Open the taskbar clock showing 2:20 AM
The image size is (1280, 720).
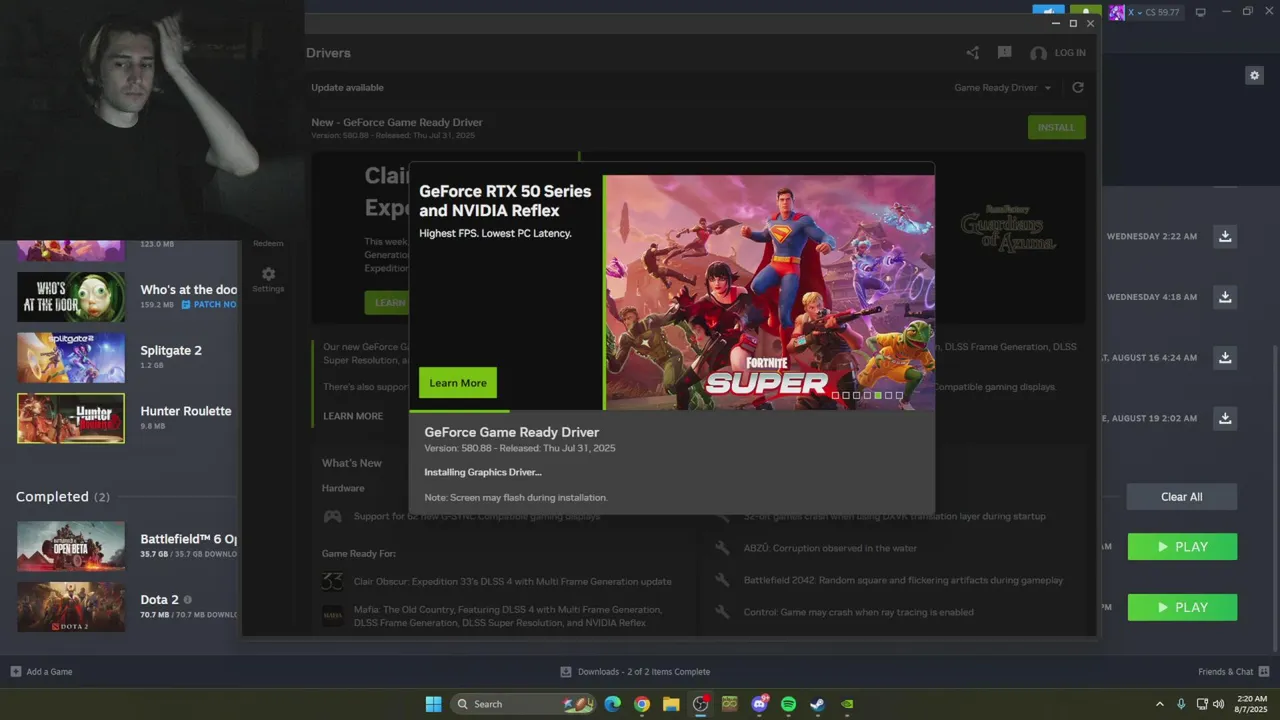tap(1250, 704)
